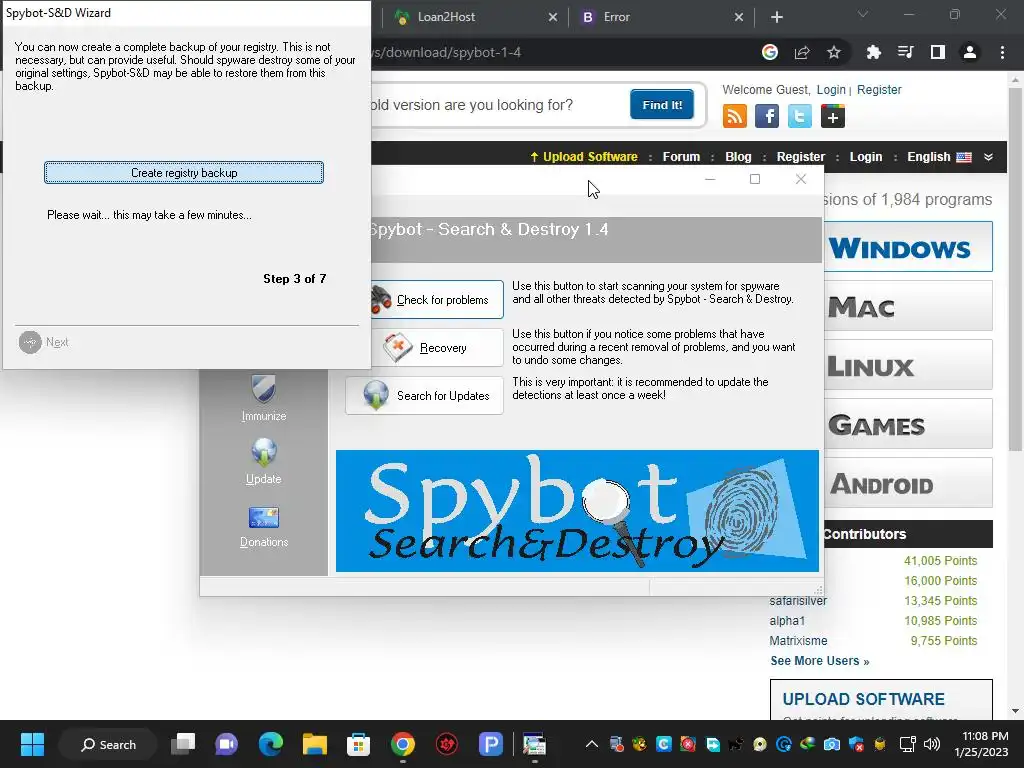This screenshot has width=1024, height=768.
Task: Select the Linux platform category
Action: click(x=908, y=365)
